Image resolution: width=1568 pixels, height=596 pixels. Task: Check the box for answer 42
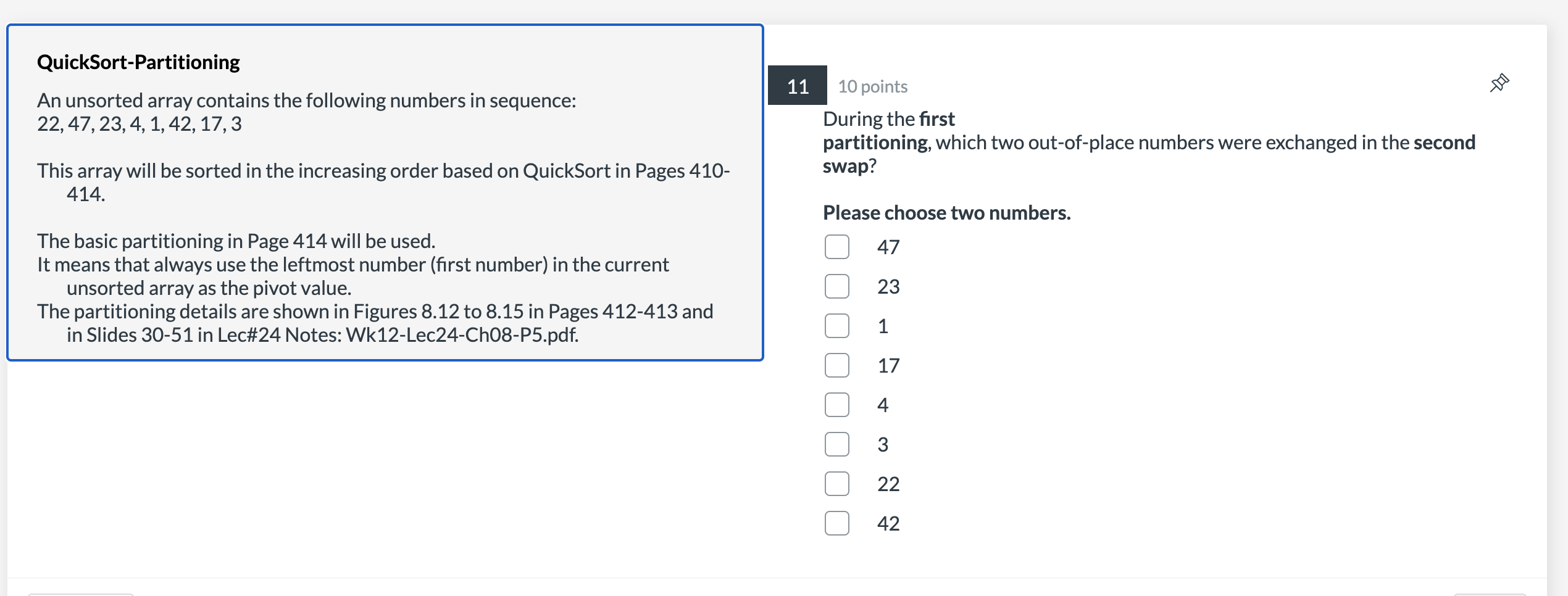point(837,523)
